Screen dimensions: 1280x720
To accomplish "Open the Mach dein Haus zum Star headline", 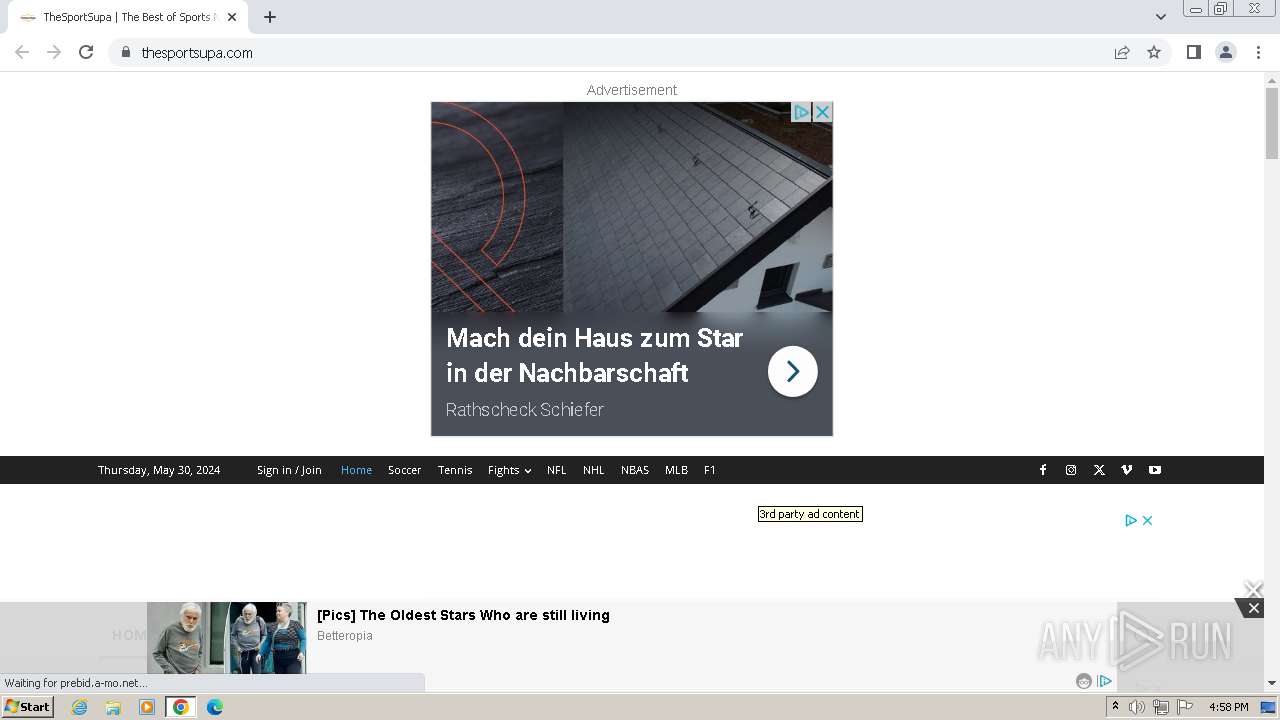I will click(595, 355).
